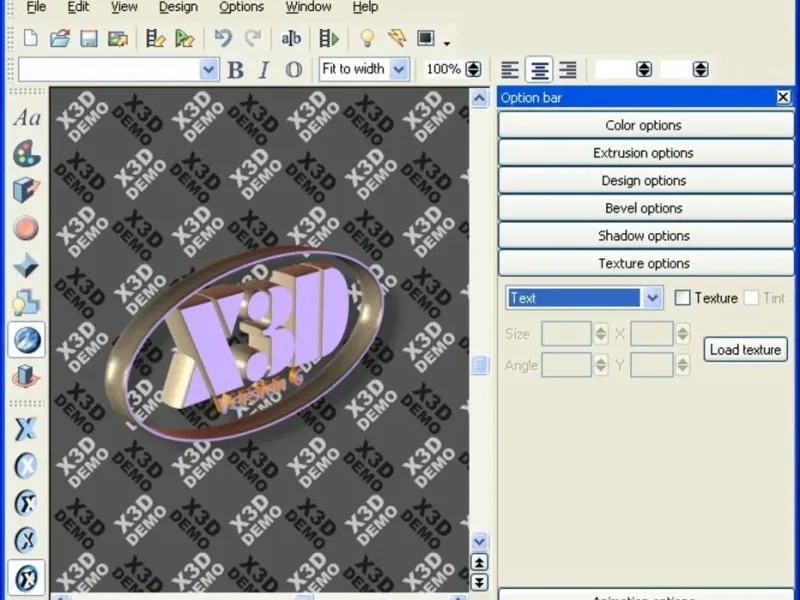Viewport: 800px width, 600px height.
Task: Open the Design menu
Action: click(178, 7)
